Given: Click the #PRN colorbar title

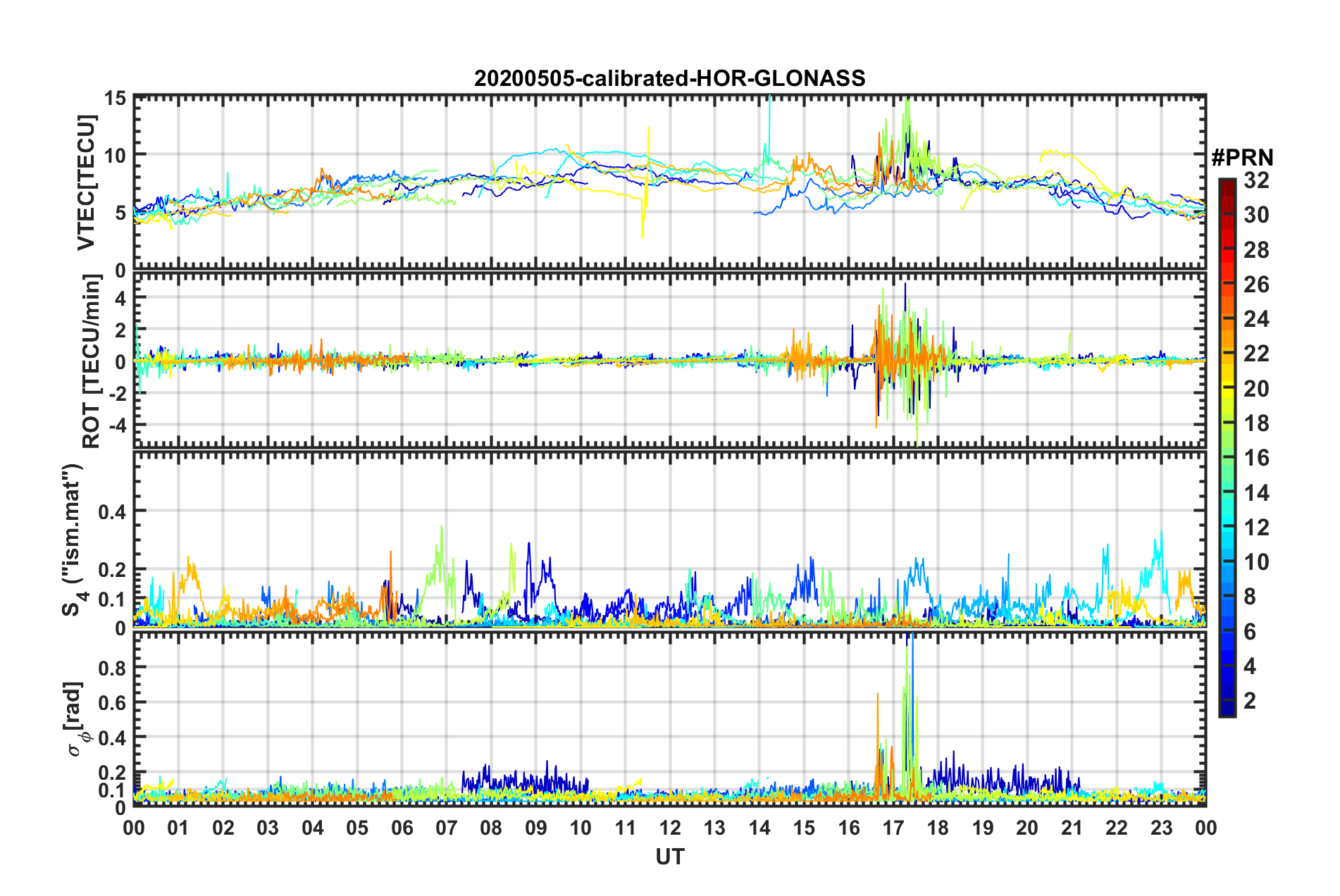Looking at the screenshot, I should (1243, 158).
